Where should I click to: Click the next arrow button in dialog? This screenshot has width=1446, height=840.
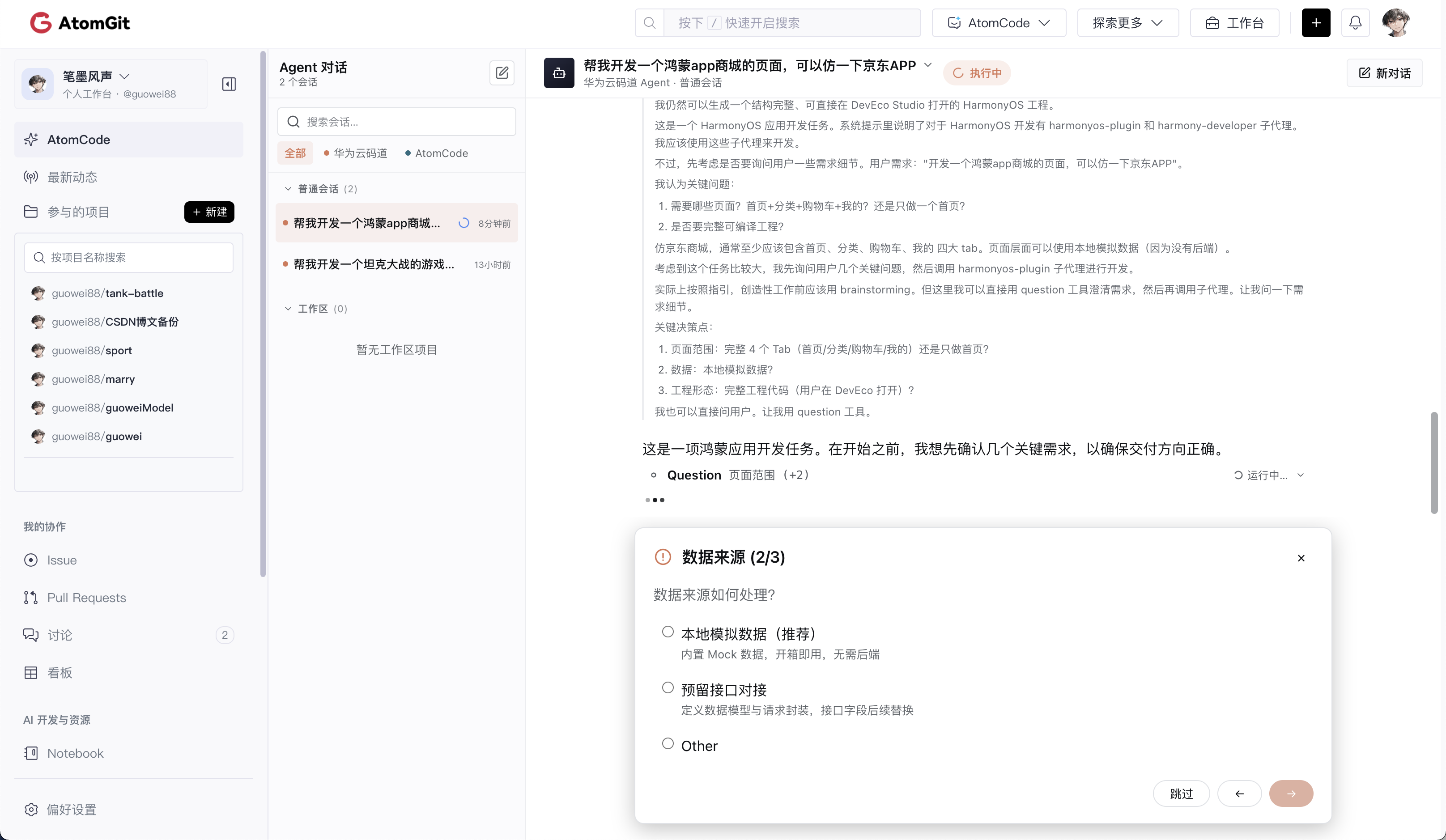pyautogui.click(x=1291, y=793)
